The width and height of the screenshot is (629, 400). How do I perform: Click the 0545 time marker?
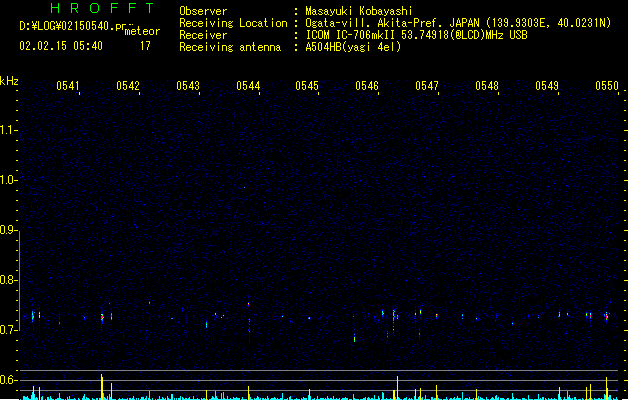[307, 86]
